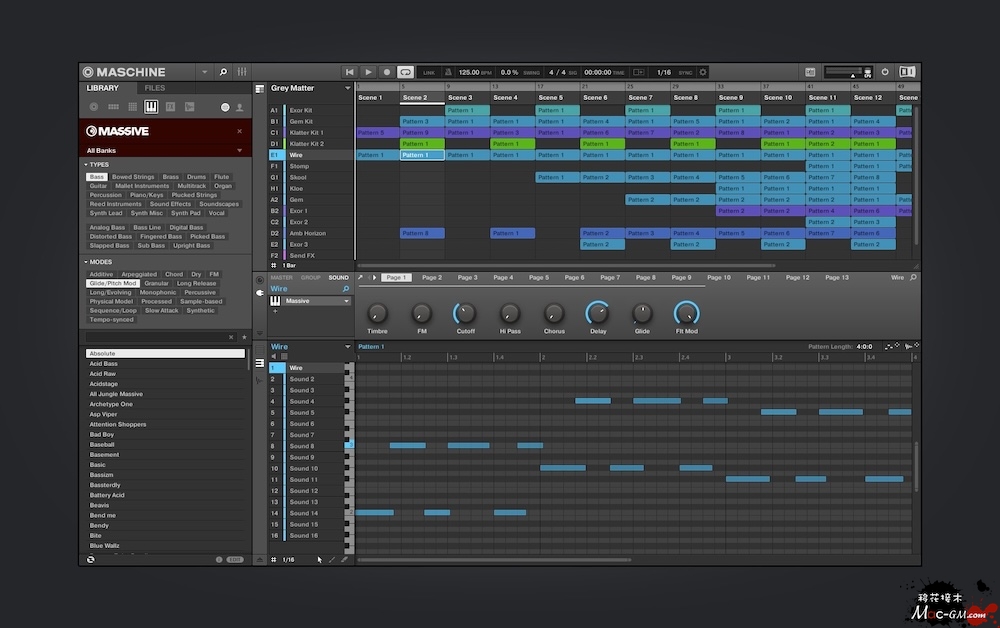This screenshot has width=1000, height=628.
Task: Open the Massive plug-in slot dropdown
Action: click(x=347, y=301)
